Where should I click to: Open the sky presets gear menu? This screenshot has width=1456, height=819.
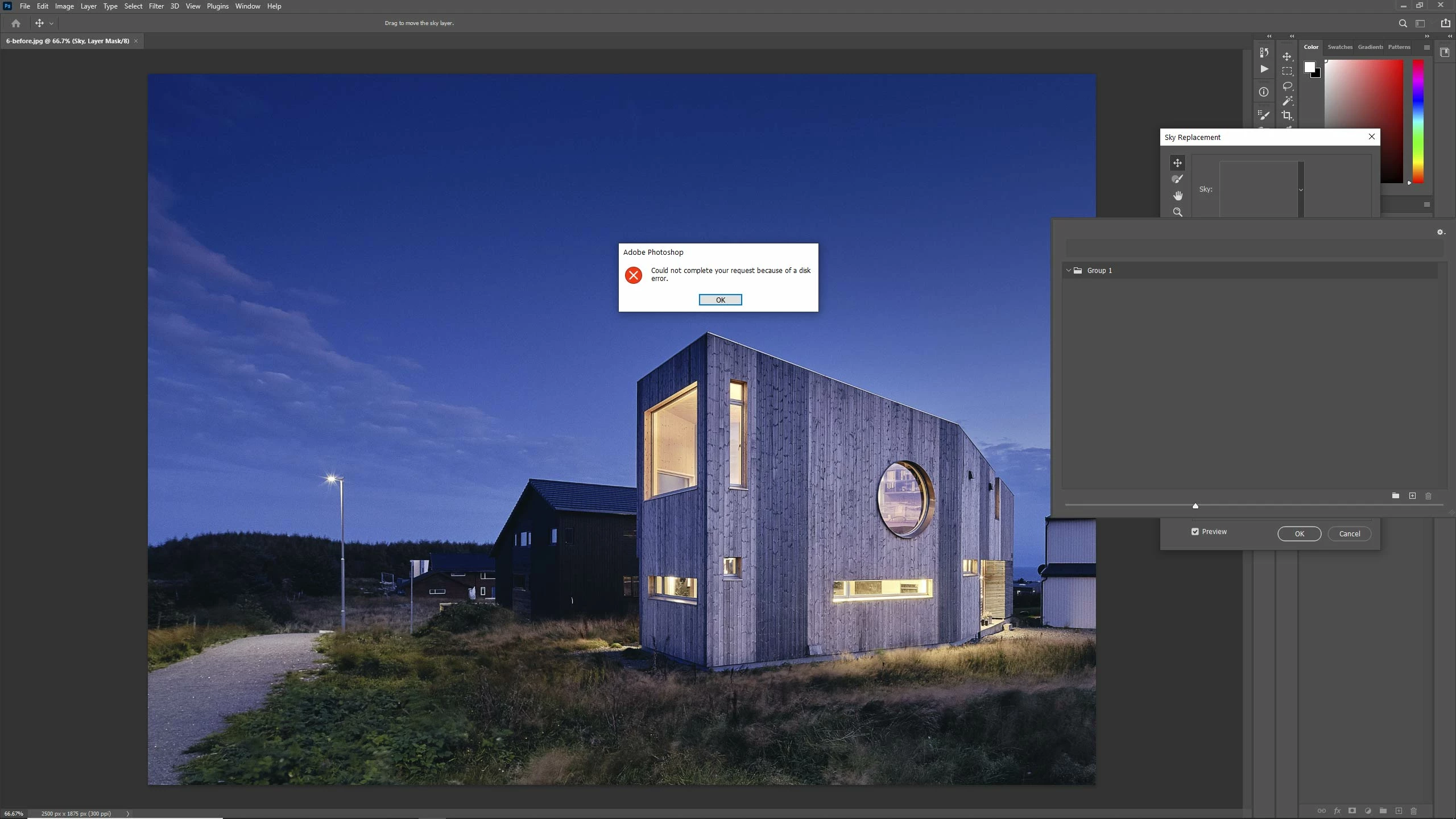pyautogui.click(x=1440, y=232)
